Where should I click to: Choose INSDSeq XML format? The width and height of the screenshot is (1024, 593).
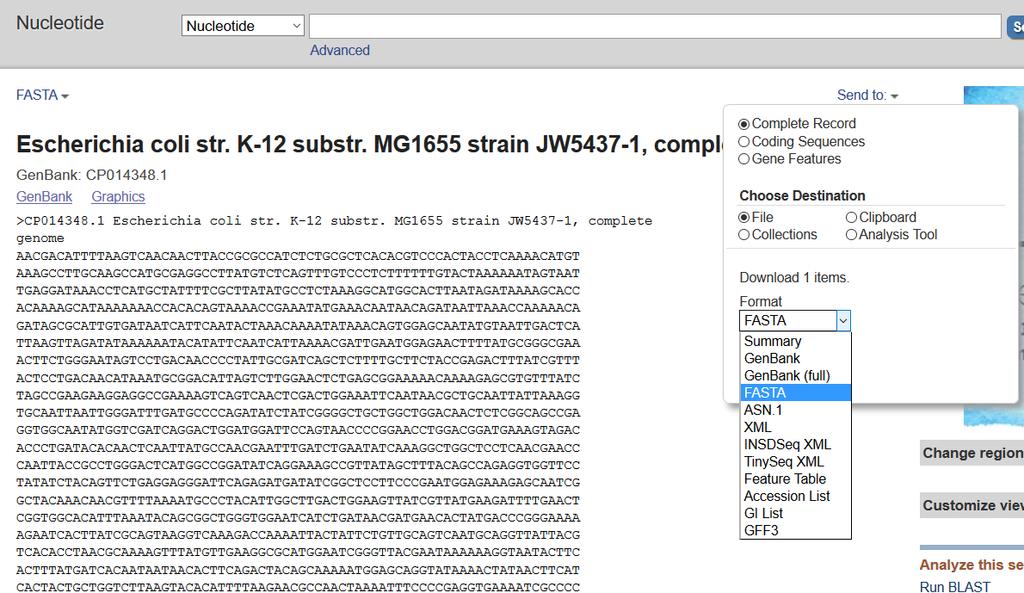[x=795, y=445]
